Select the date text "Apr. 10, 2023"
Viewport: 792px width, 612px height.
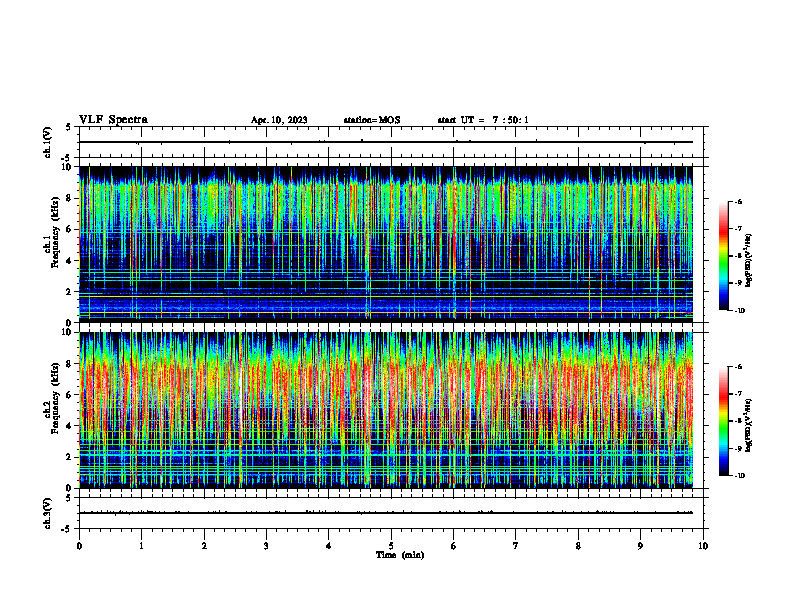pos(279,120)
